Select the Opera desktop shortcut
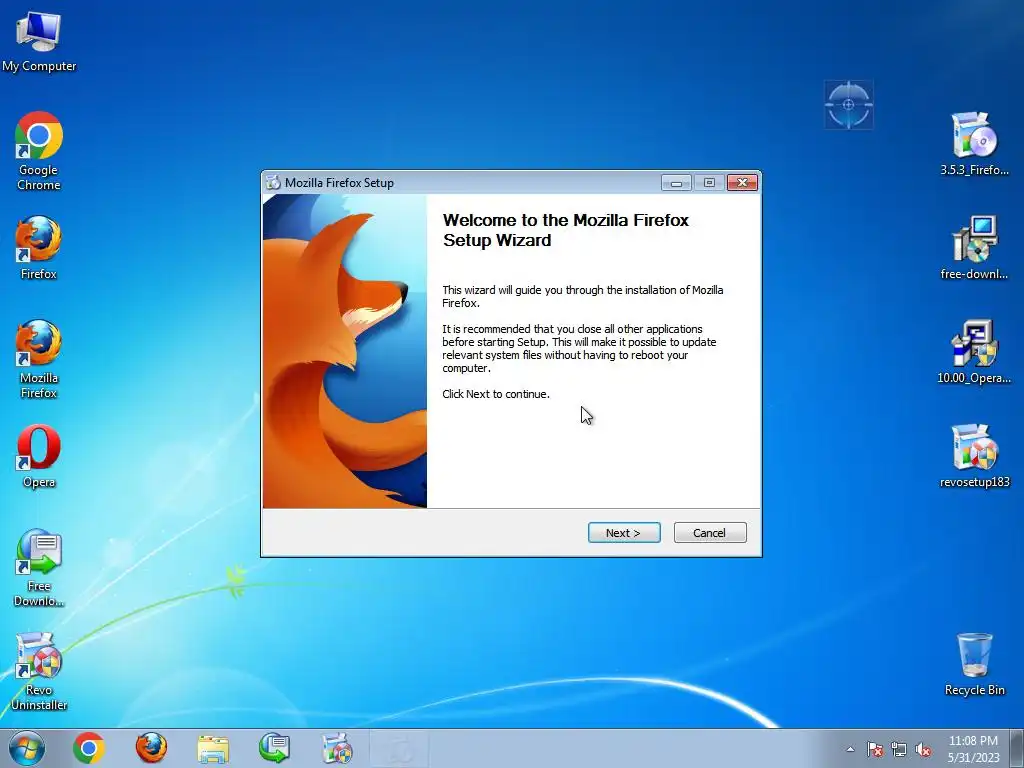1024x768 pixels. 39,456
